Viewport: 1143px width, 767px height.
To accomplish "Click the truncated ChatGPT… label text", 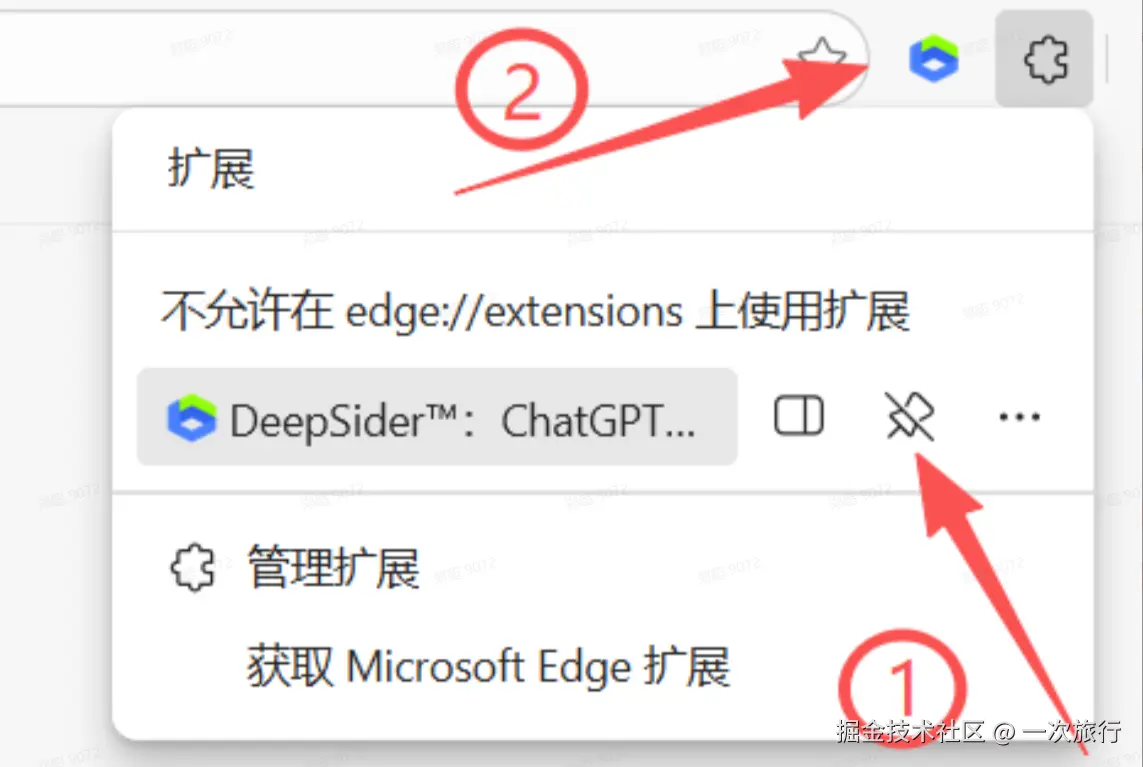I will point(598,421).
